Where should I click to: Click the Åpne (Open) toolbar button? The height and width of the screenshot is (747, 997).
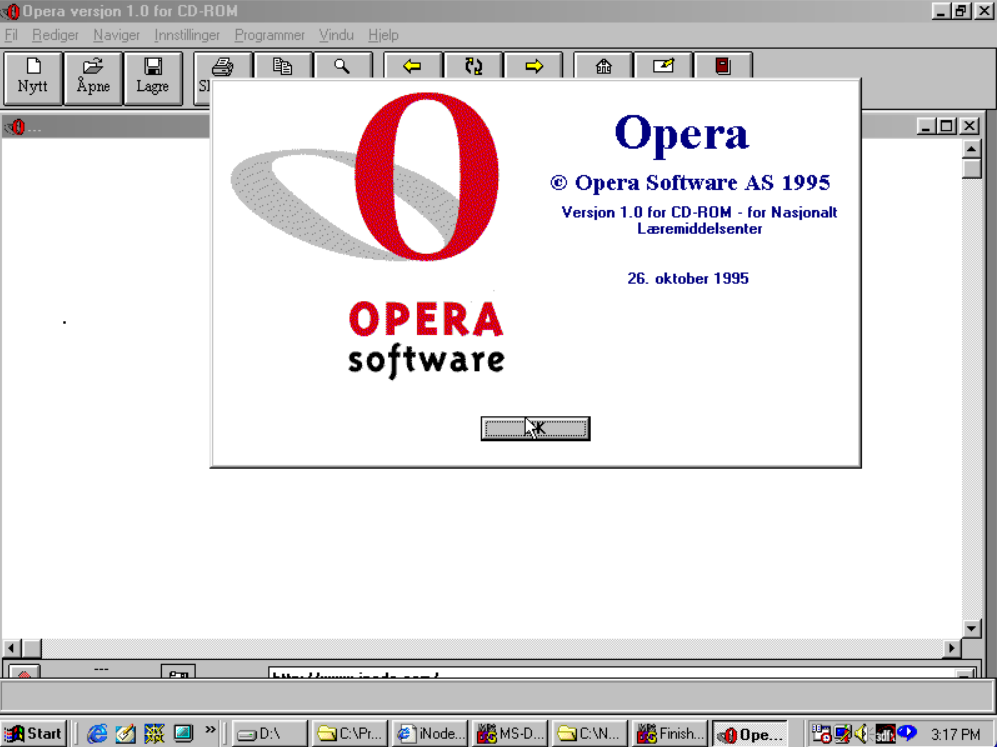[x=93, y=77]
